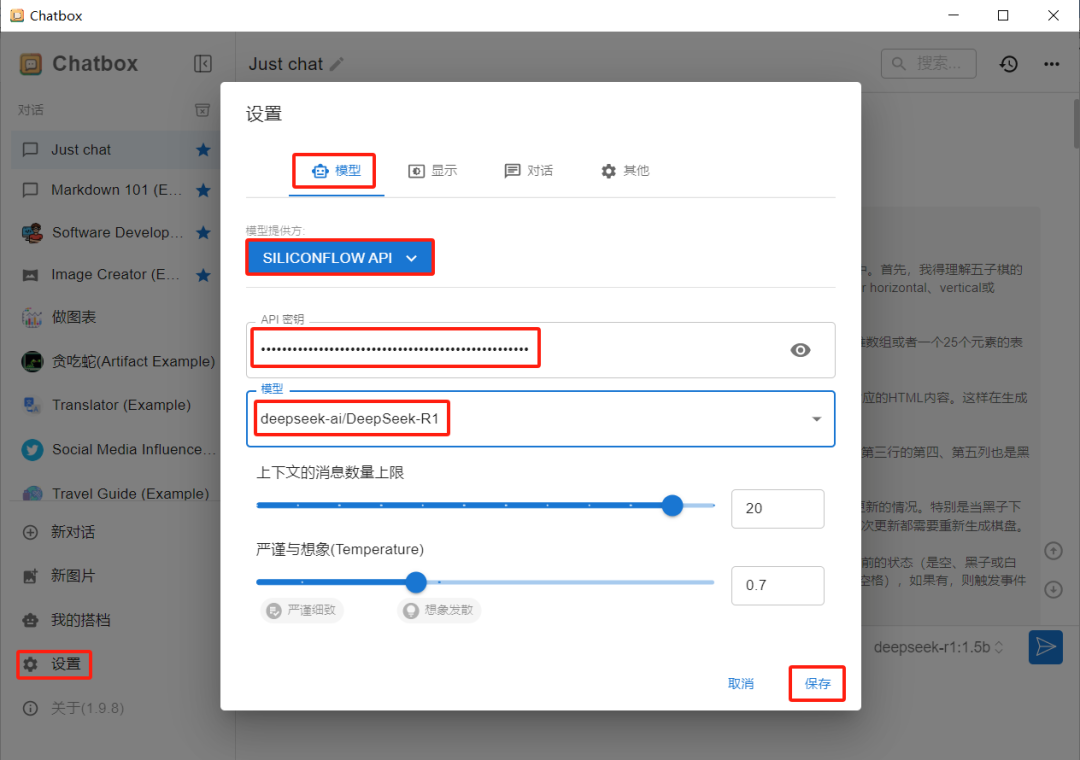This screenshot has width=1080, height=760.
Task: Open the 新图片 new image entry
Action: [73, 576]
